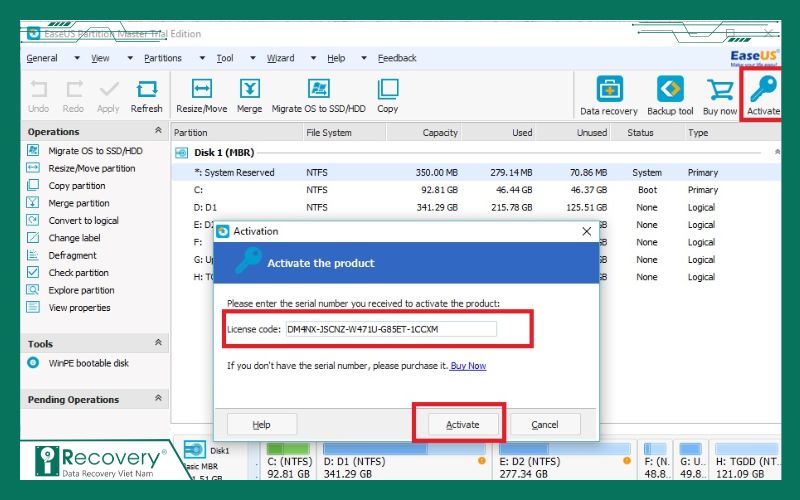Open the View menu
The height and width of the screenshot is (500, 800).
pyautogui.click(x=100, y=58)
